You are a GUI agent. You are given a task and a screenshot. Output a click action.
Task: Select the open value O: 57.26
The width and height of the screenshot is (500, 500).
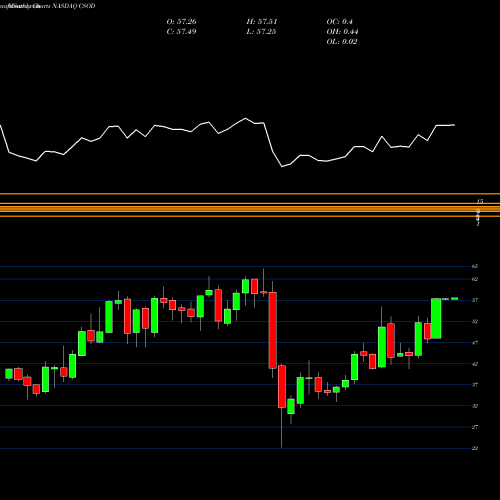(182, 22)
